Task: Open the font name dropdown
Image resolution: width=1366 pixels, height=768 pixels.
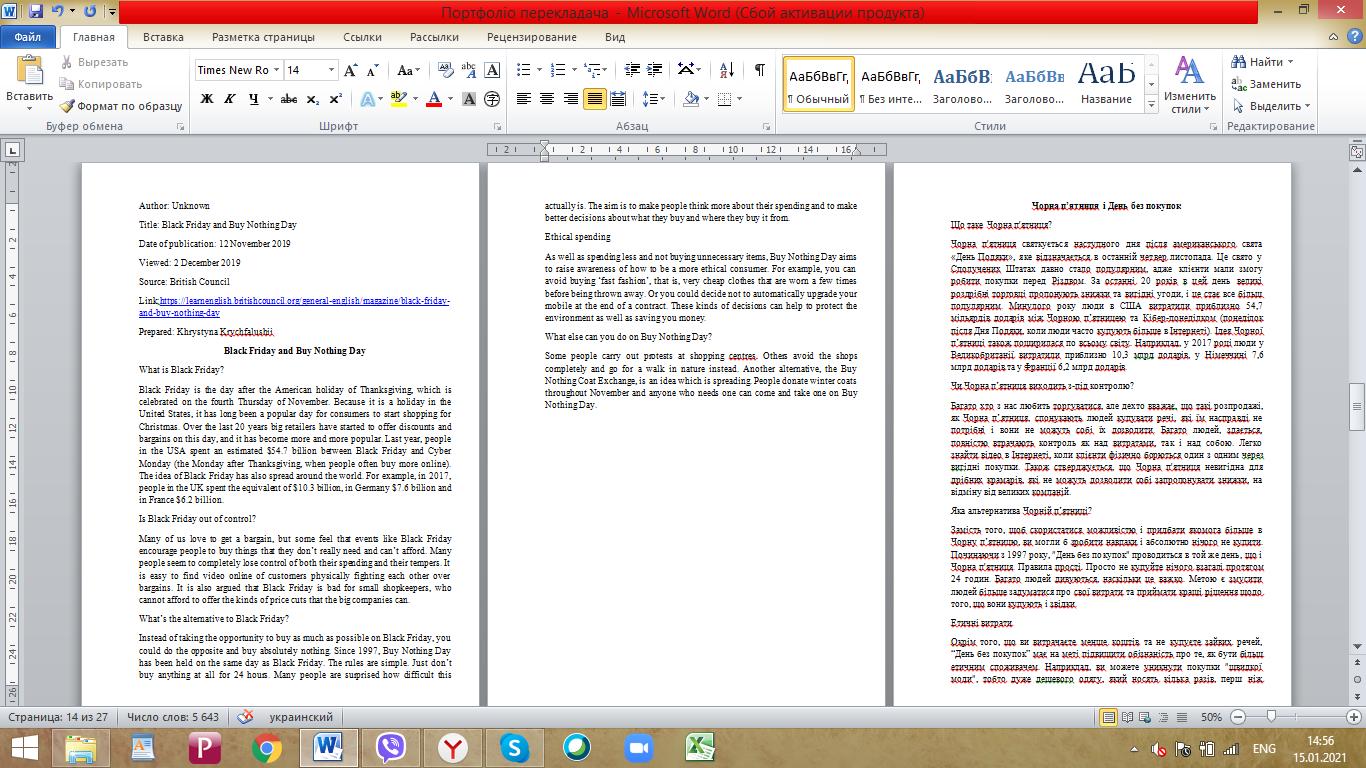Action: pyautogui.click(x=275, y=70)
